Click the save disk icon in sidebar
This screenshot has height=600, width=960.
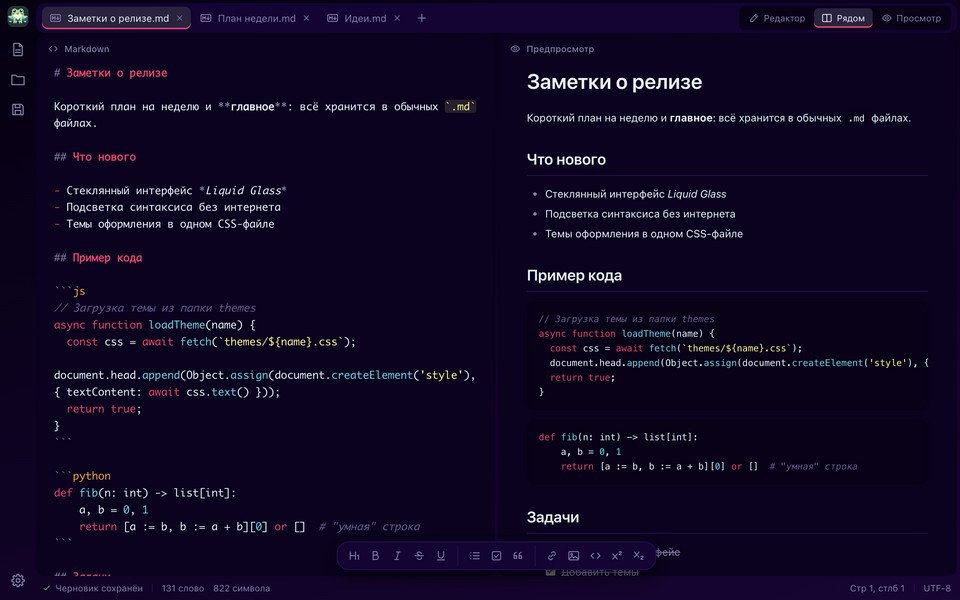[x=18, y=110]
